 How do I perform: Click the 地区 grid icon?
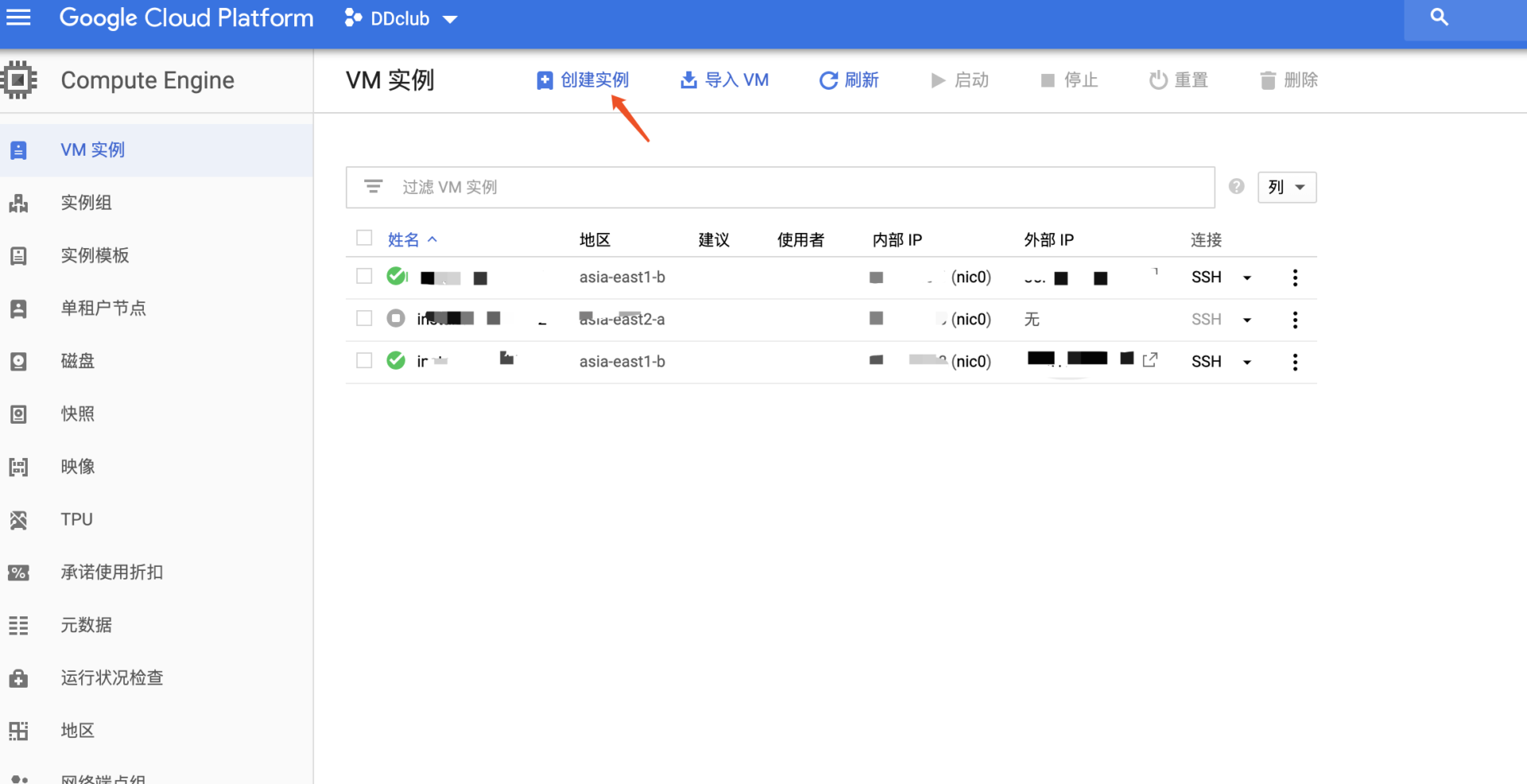click(18, 731)
